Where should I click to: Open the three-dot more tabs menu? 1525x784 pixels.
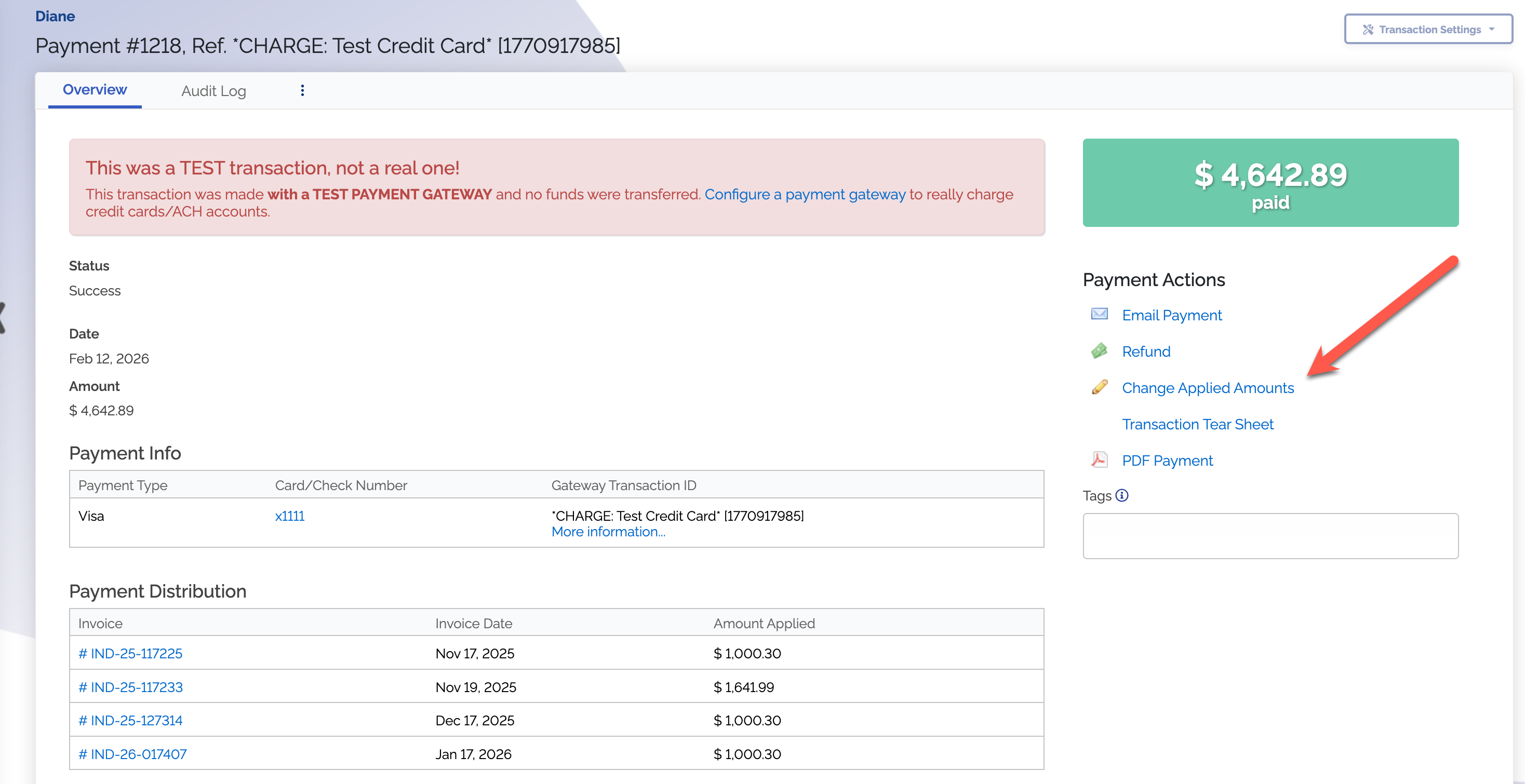click(x=302, y=90)
